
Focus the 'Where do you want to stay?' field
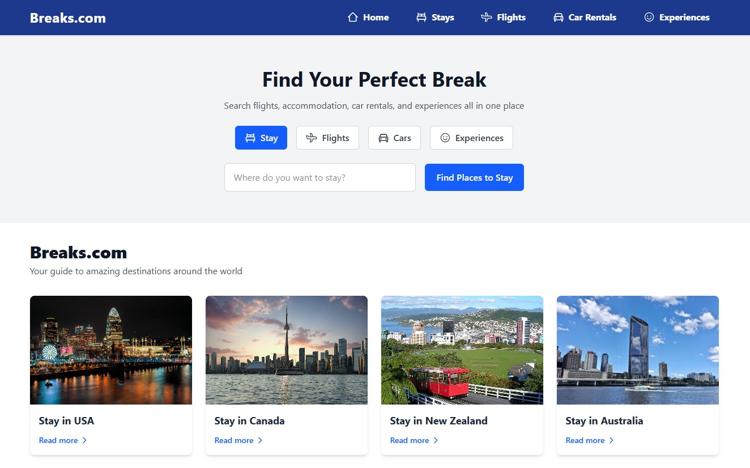coord(319,178)
